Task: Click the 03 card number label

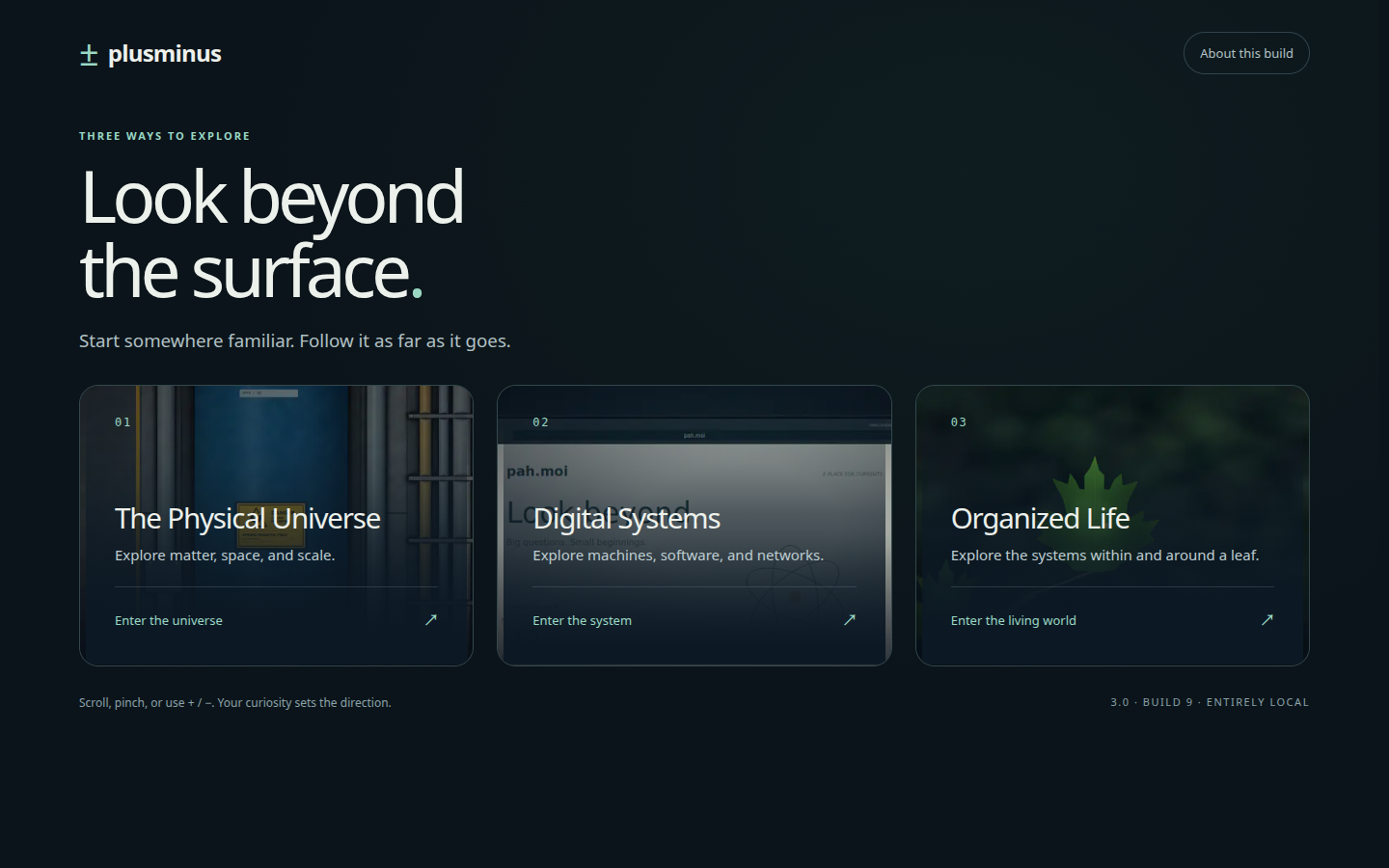Action: [958, 422]
